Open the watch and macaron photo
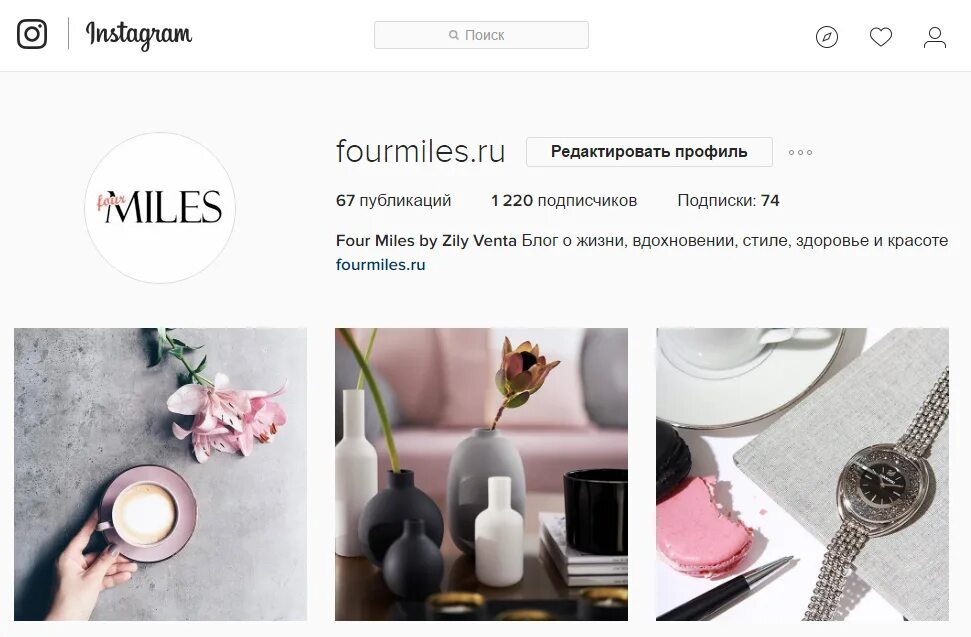Image resolution: width=971 pixels, height=637 pixels. 803,474
